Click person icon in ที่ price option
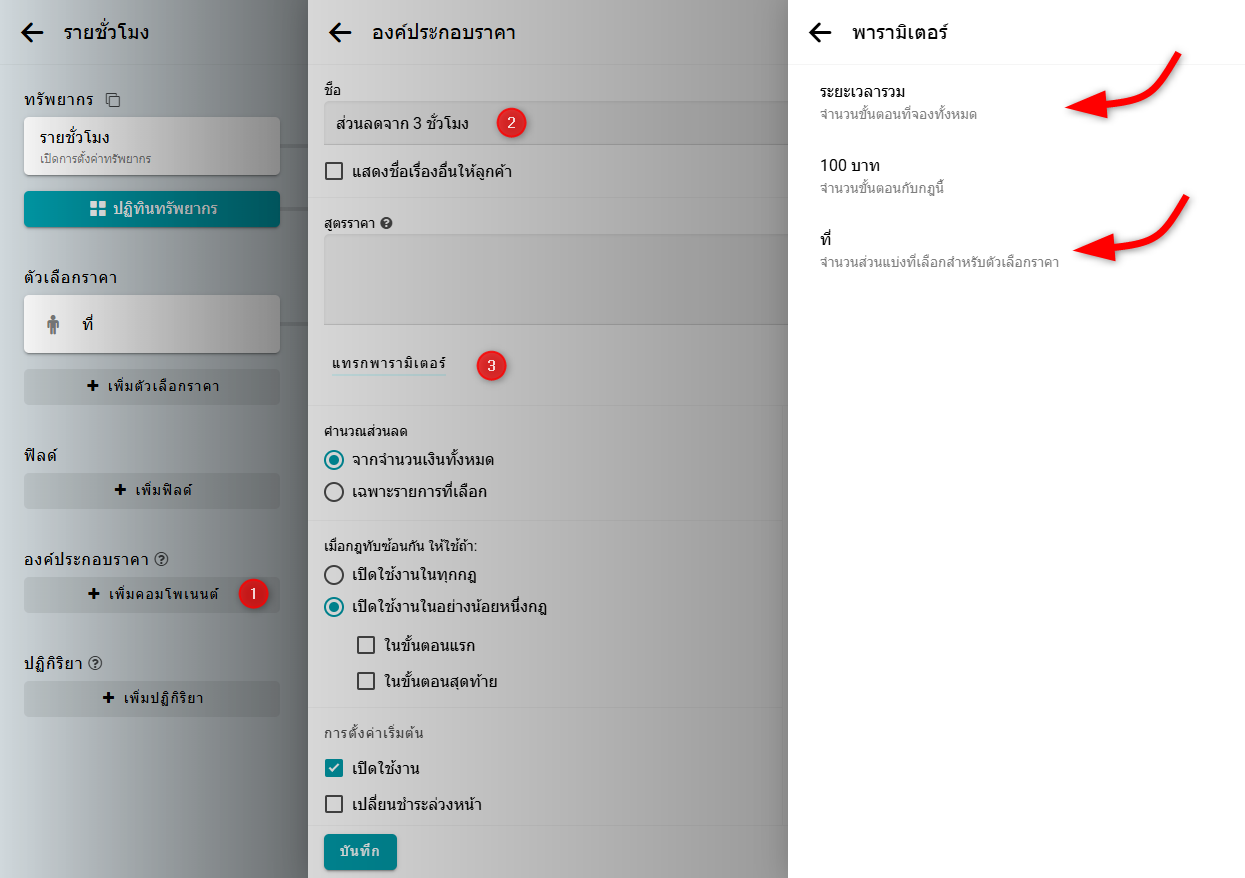1245x878 pixels. pos(53,325)
